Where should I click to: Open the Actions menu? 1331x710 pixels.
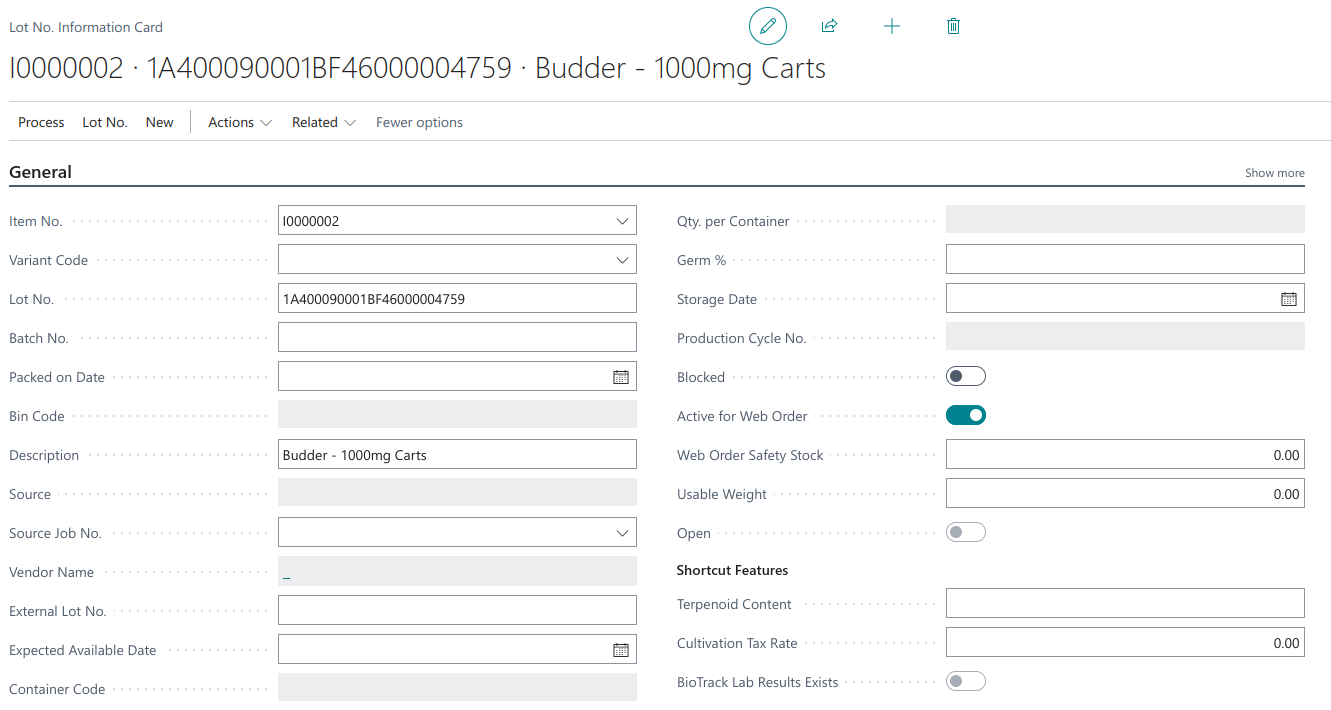coord(240,122)
